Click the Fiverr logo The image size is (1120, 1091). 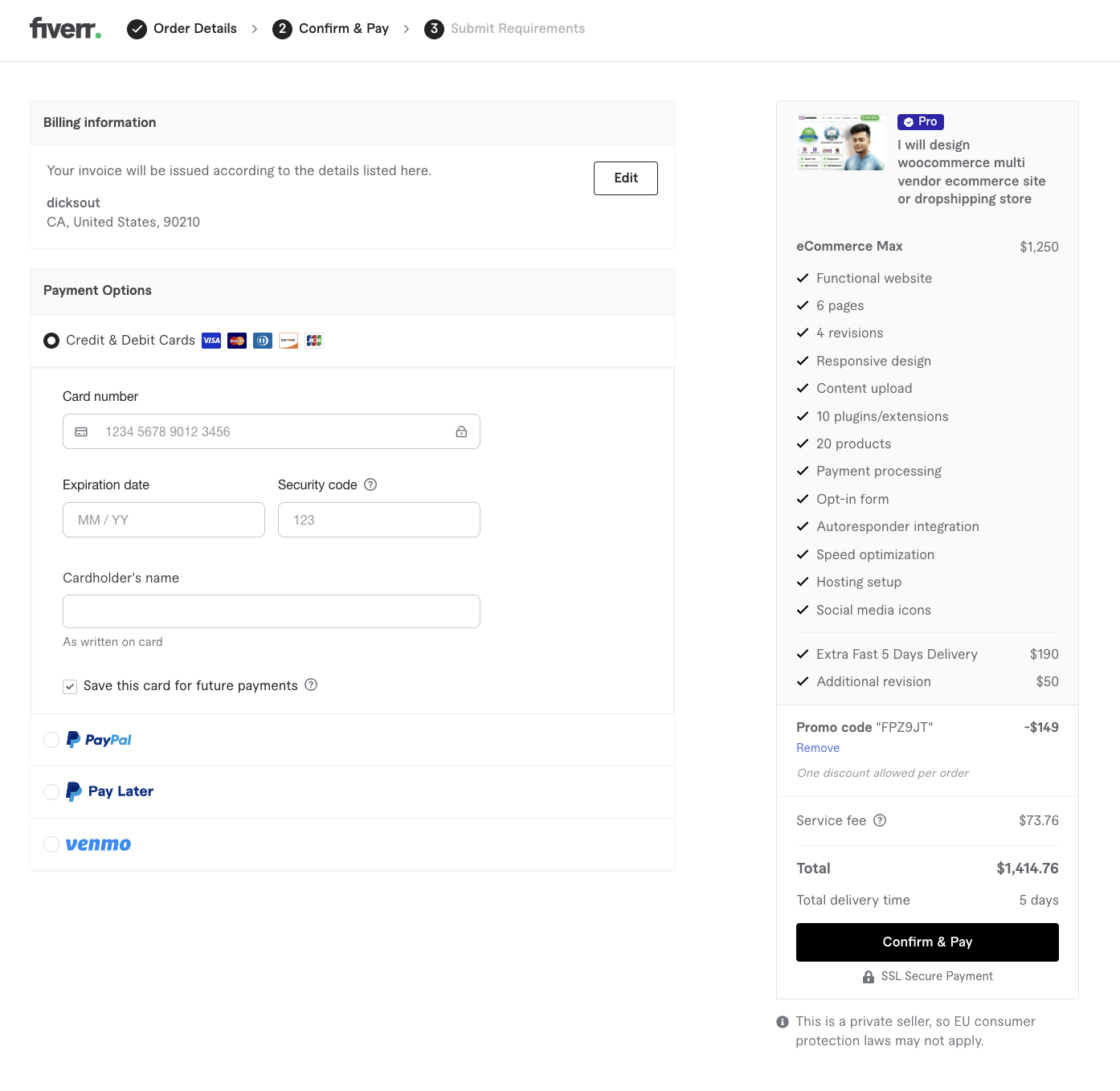click(65, 29)
